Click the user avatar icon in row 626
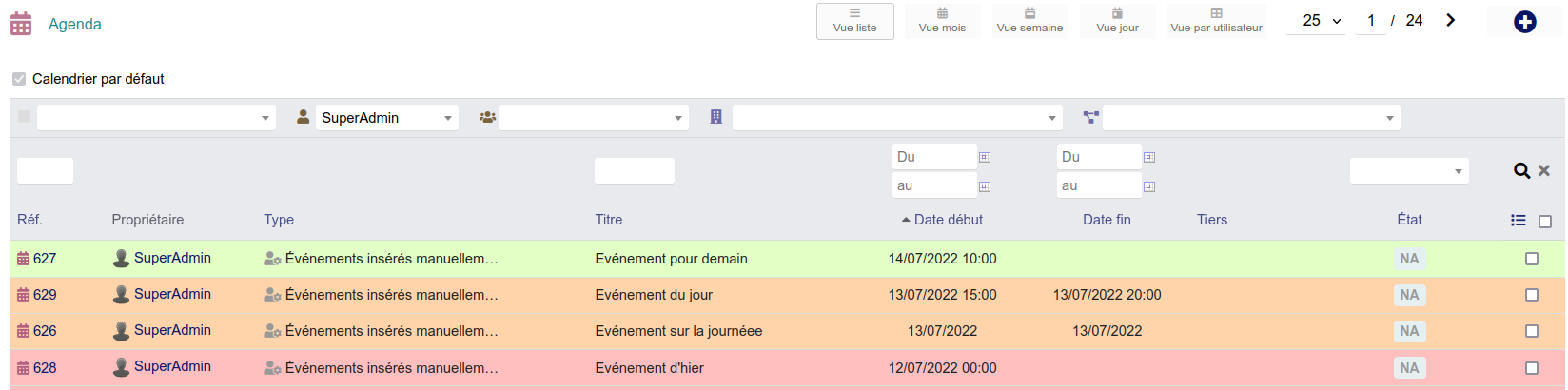The image size is (1568, 390). click(121, 331)
